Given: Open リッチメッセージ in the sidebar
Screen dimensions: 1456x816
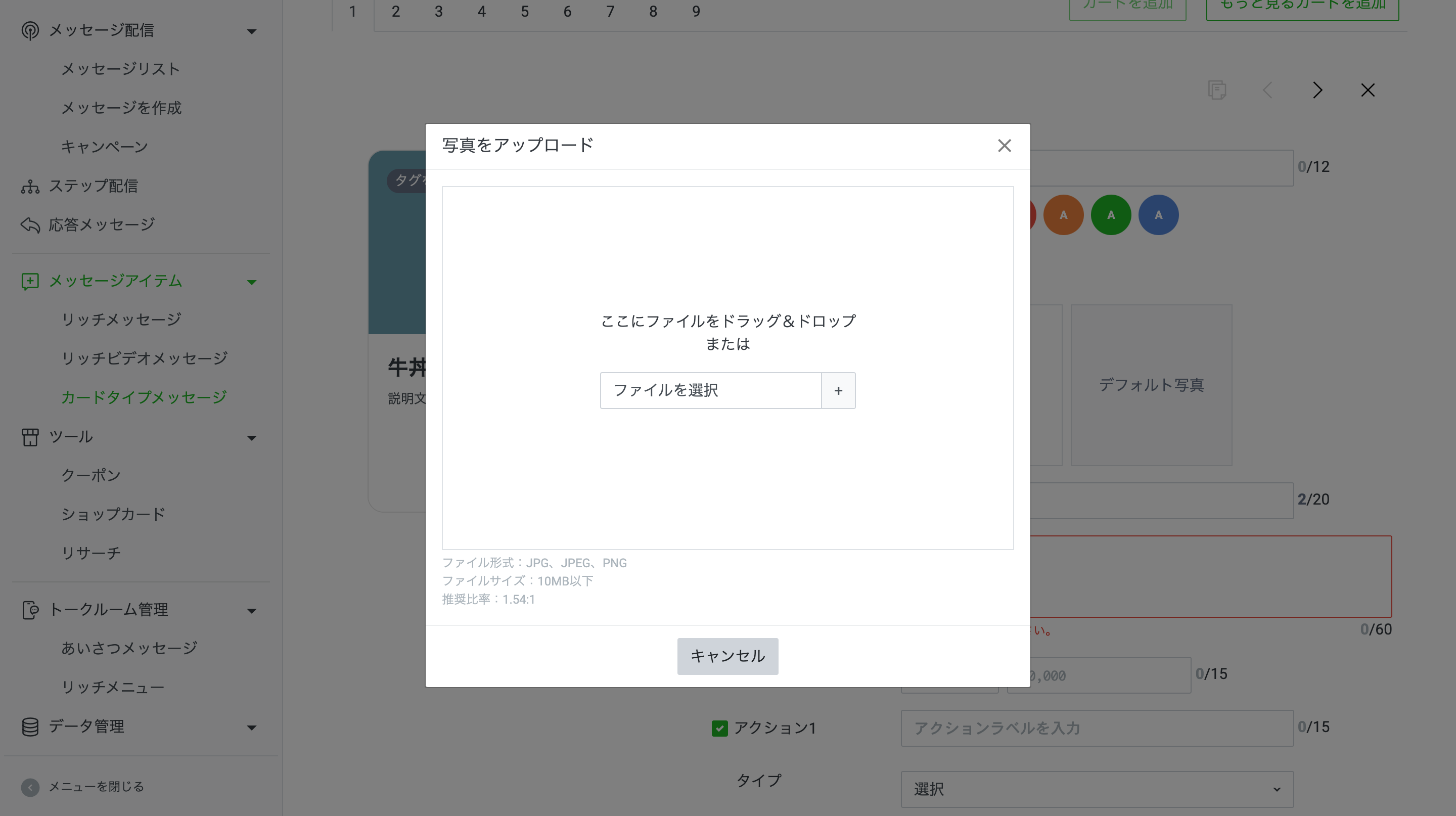Looking at the screenshot, I should 121,320.
